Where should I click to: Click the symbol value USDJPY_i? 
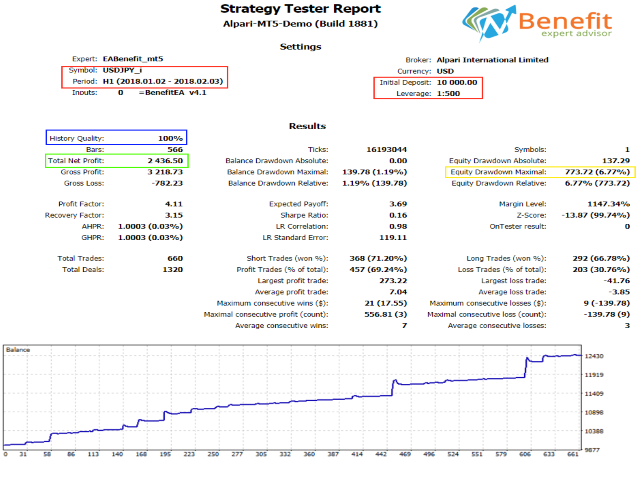(x=122, y=70)
